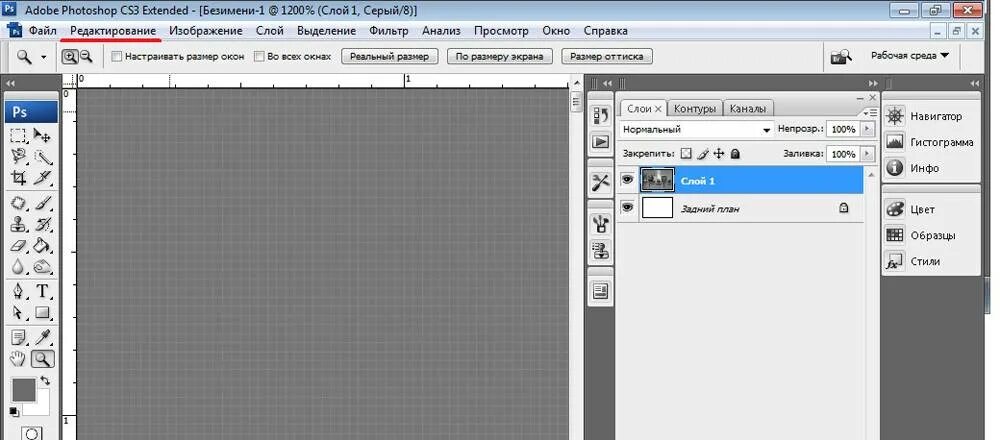1000x440 pixels.
Task: Hide 'Задний план' layer eye icon
Action: click(628, 208)
